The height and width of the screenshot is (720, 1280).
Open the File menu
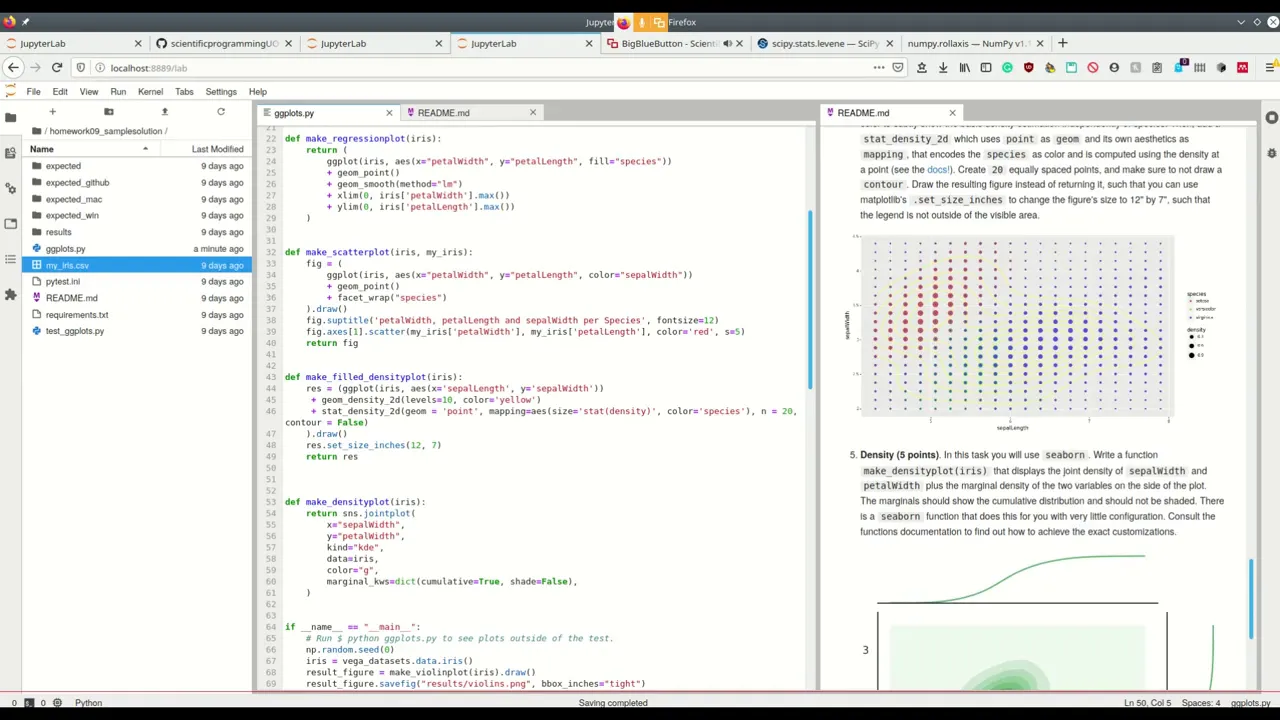point(33,91)
